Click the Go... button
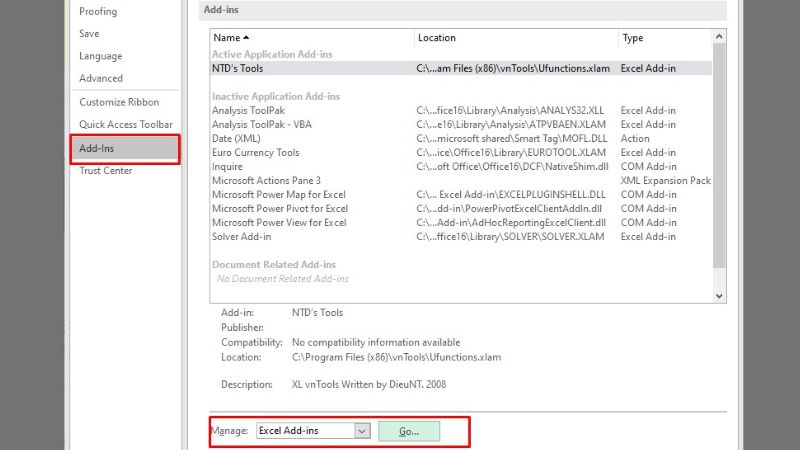800x450 pixels. pyautogui.click(x=409, y=432)
